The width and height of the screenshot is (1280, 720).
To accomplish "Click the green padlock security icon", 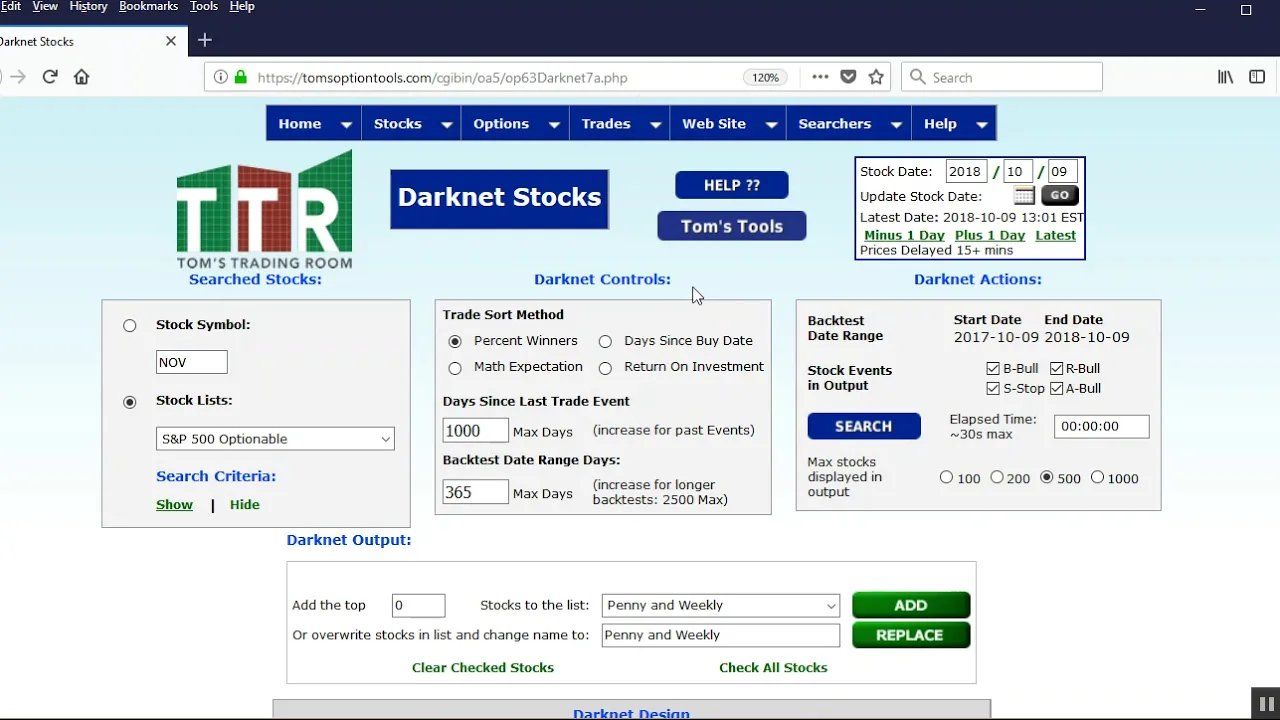I will pos(240,77).
